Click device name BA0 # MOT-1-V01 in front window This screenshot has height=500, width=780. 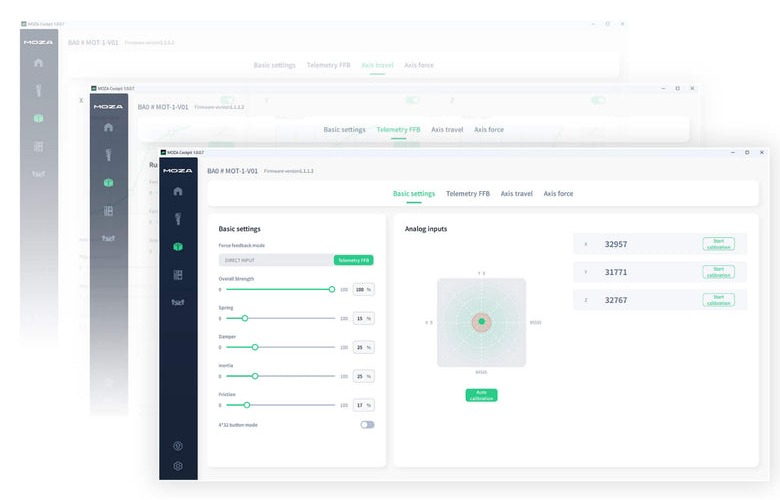pos(232,171)
